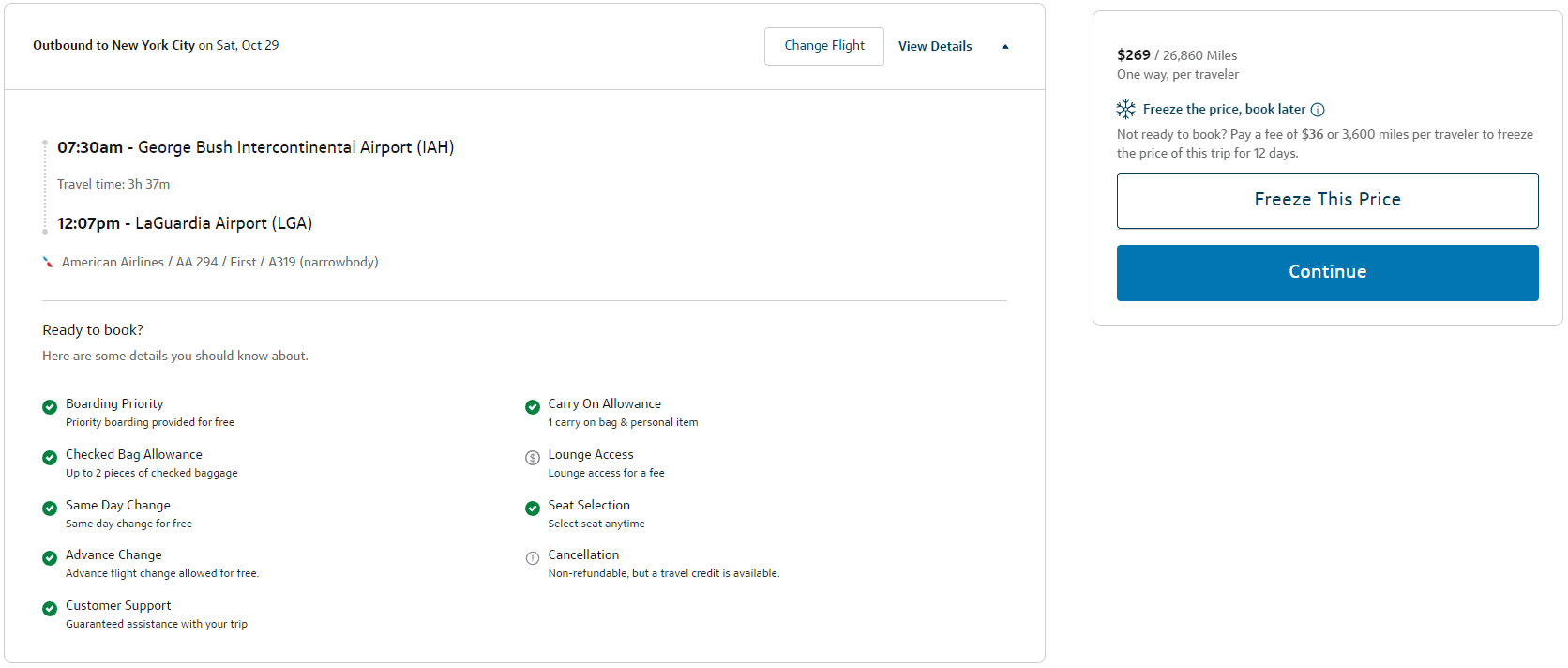Select the "Advance Change" label
This screenshot has height=668, width=1568.
point(113,554)
